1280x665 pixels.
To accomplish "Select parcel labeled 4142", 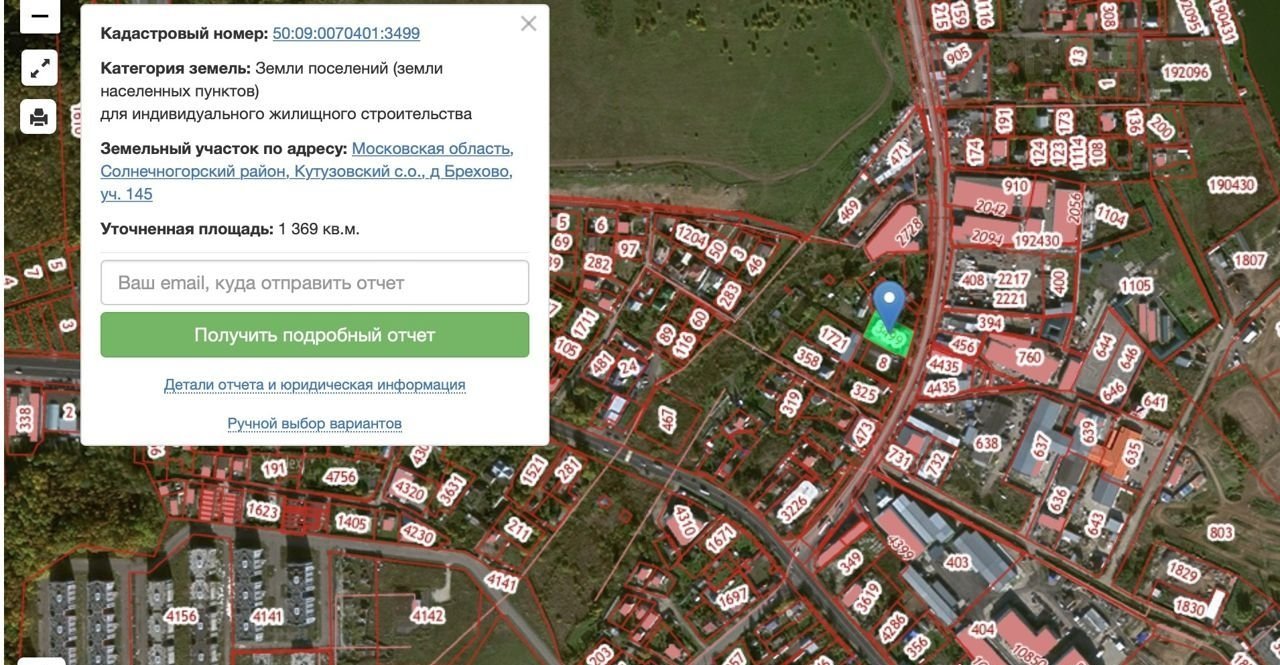I will tap(427, 615).
